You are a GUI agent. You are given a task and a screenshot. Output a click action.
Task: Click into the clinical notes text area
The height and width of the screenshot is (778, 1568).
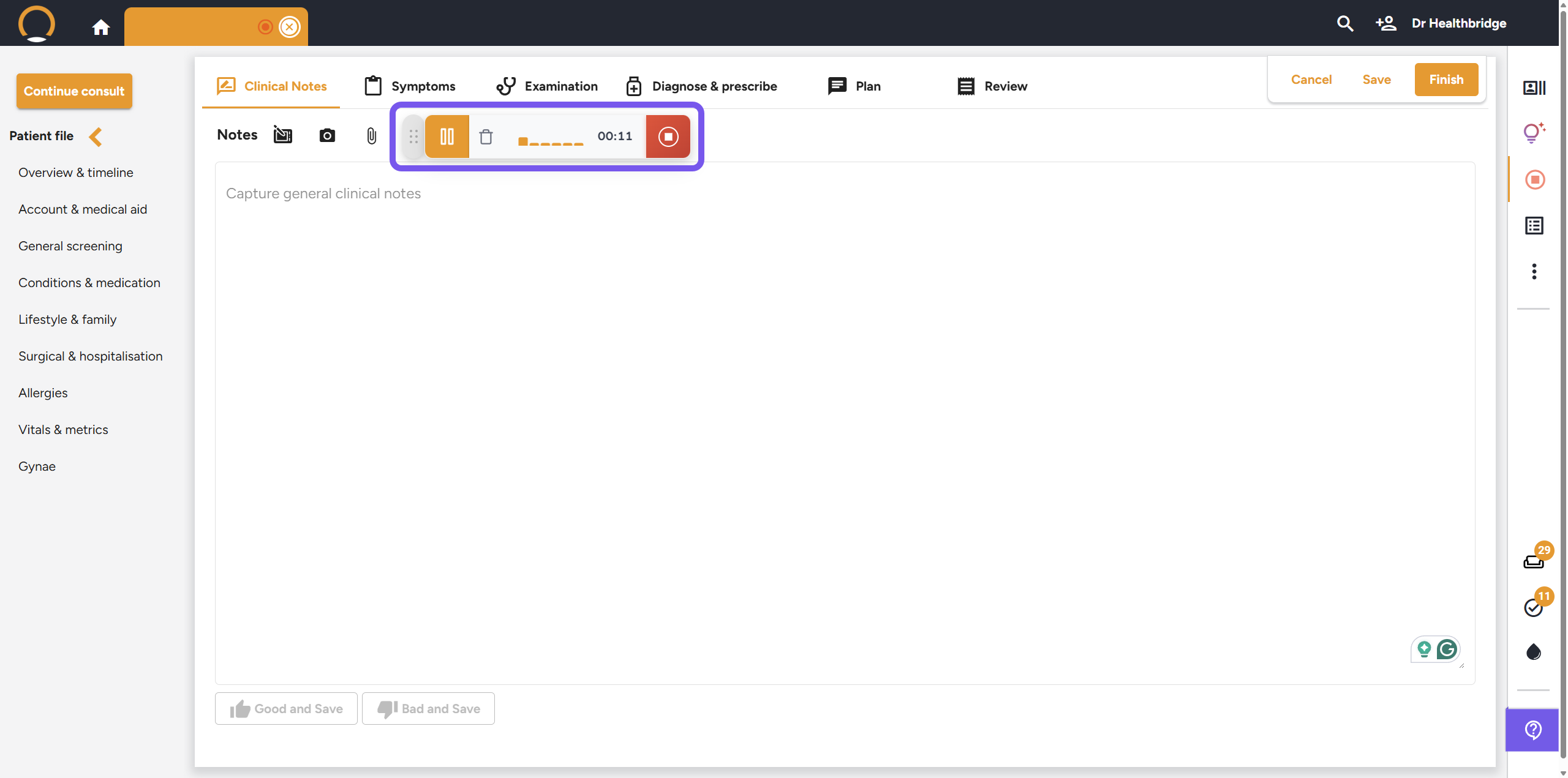(x=844, y=422)
